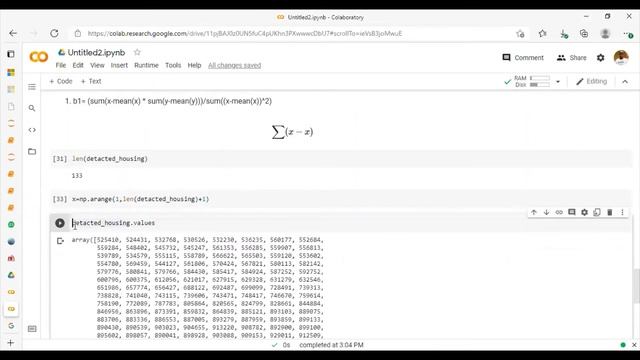
Task: Click the RAM Disk usage indicator
Action: pos(532,81)
